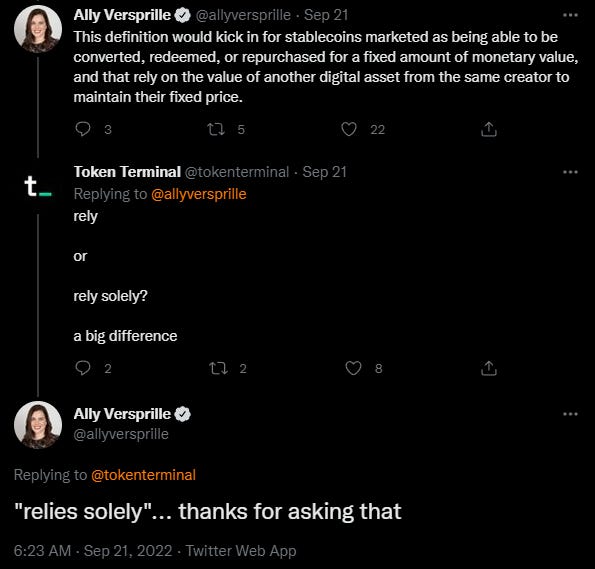Open more options on Token Terminal's tweet
This screenshot has width=595, height=569.
pyautogui.click(x=570, y=172)
